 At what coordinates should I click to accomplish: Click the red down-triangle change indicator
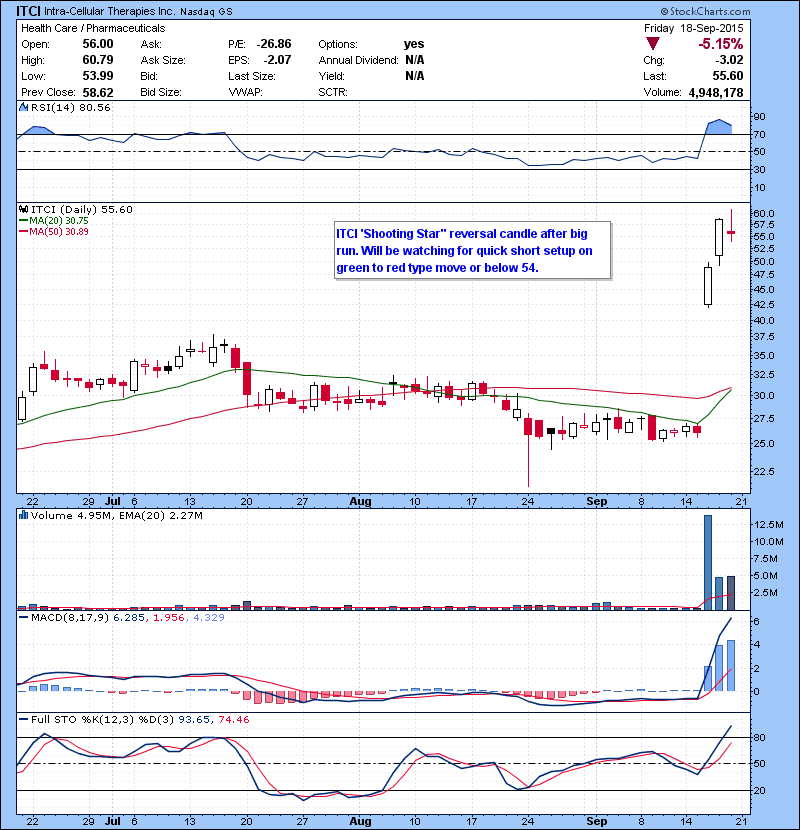652,44
